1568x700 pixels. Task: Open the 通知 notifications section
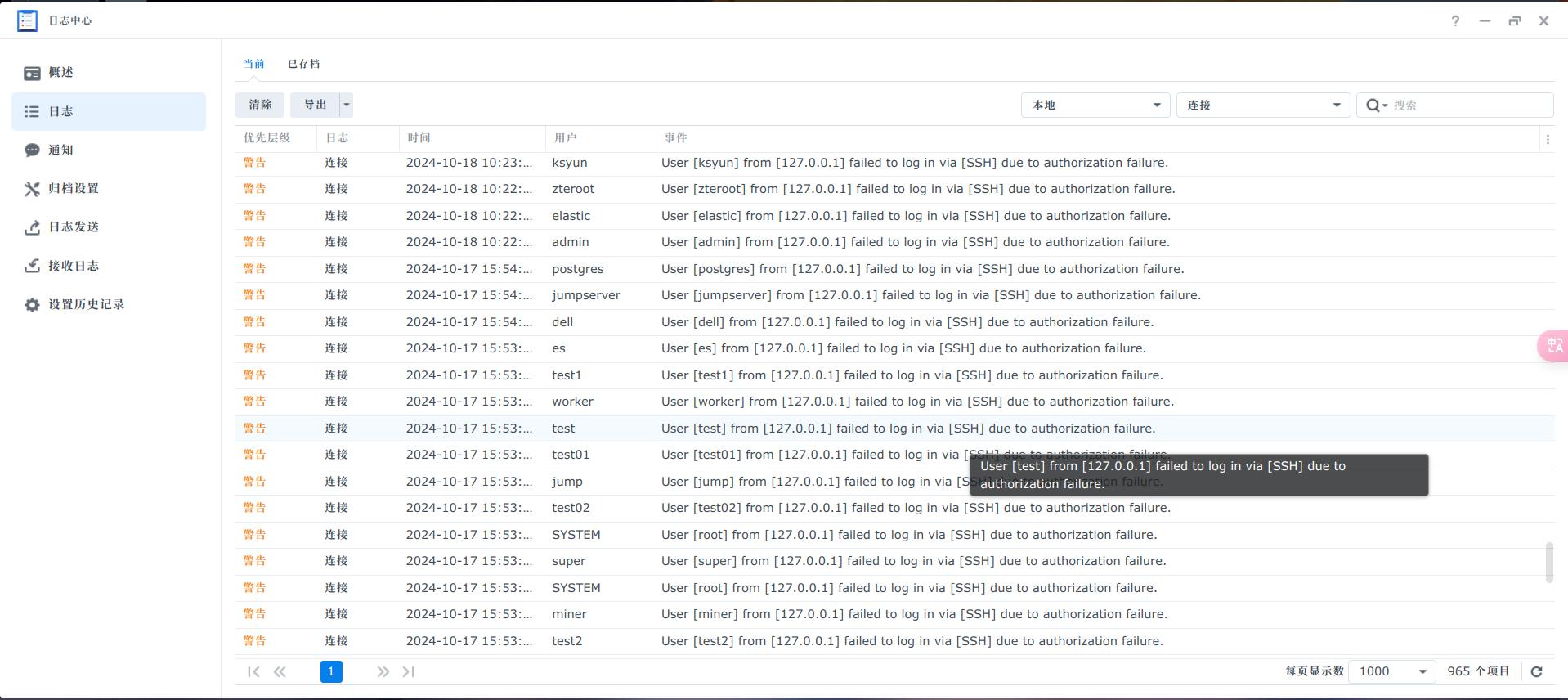109,150
